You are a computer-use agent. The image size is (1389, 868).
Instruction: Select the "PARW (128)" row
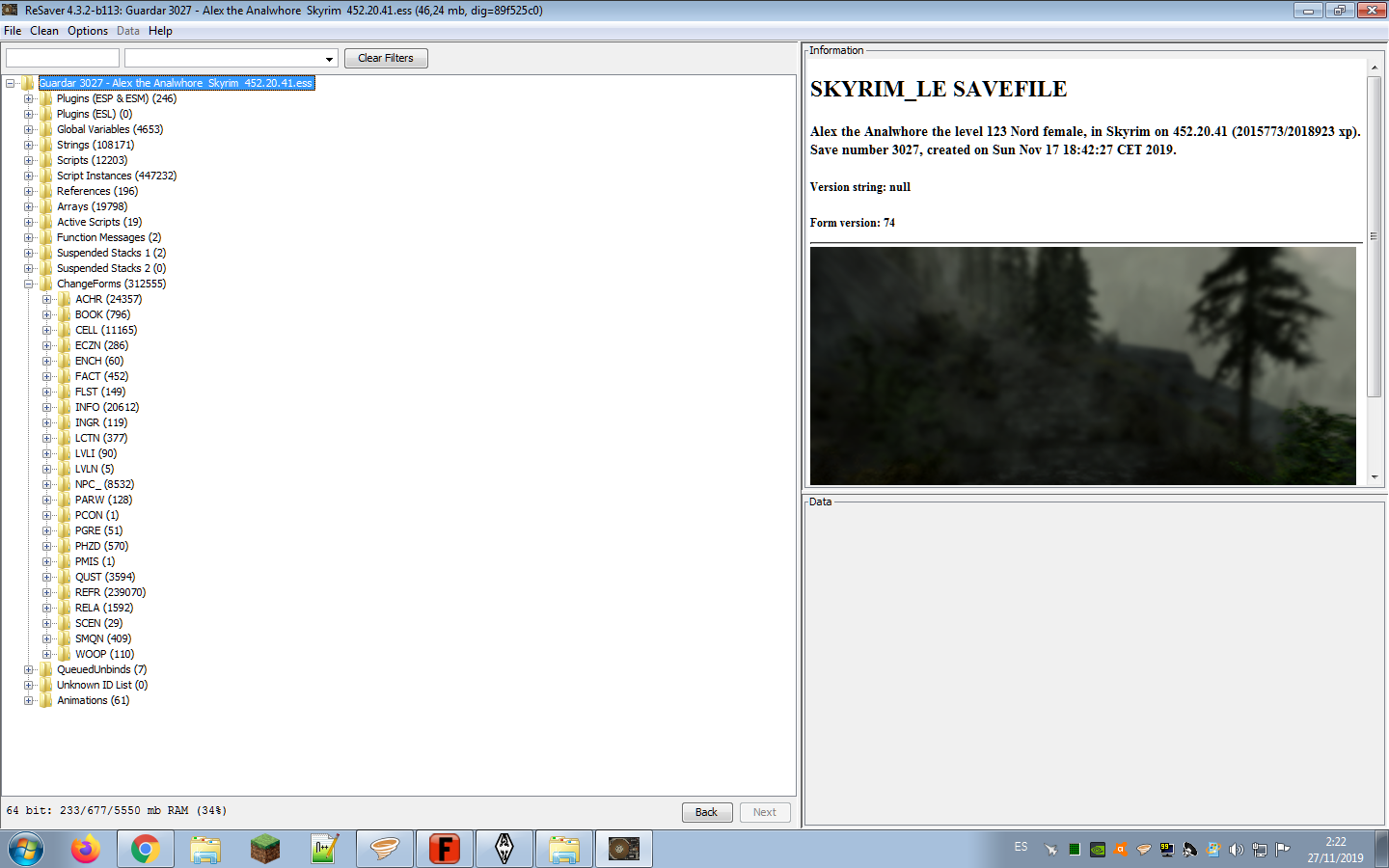pyautogui.click(x=103, y=500)
